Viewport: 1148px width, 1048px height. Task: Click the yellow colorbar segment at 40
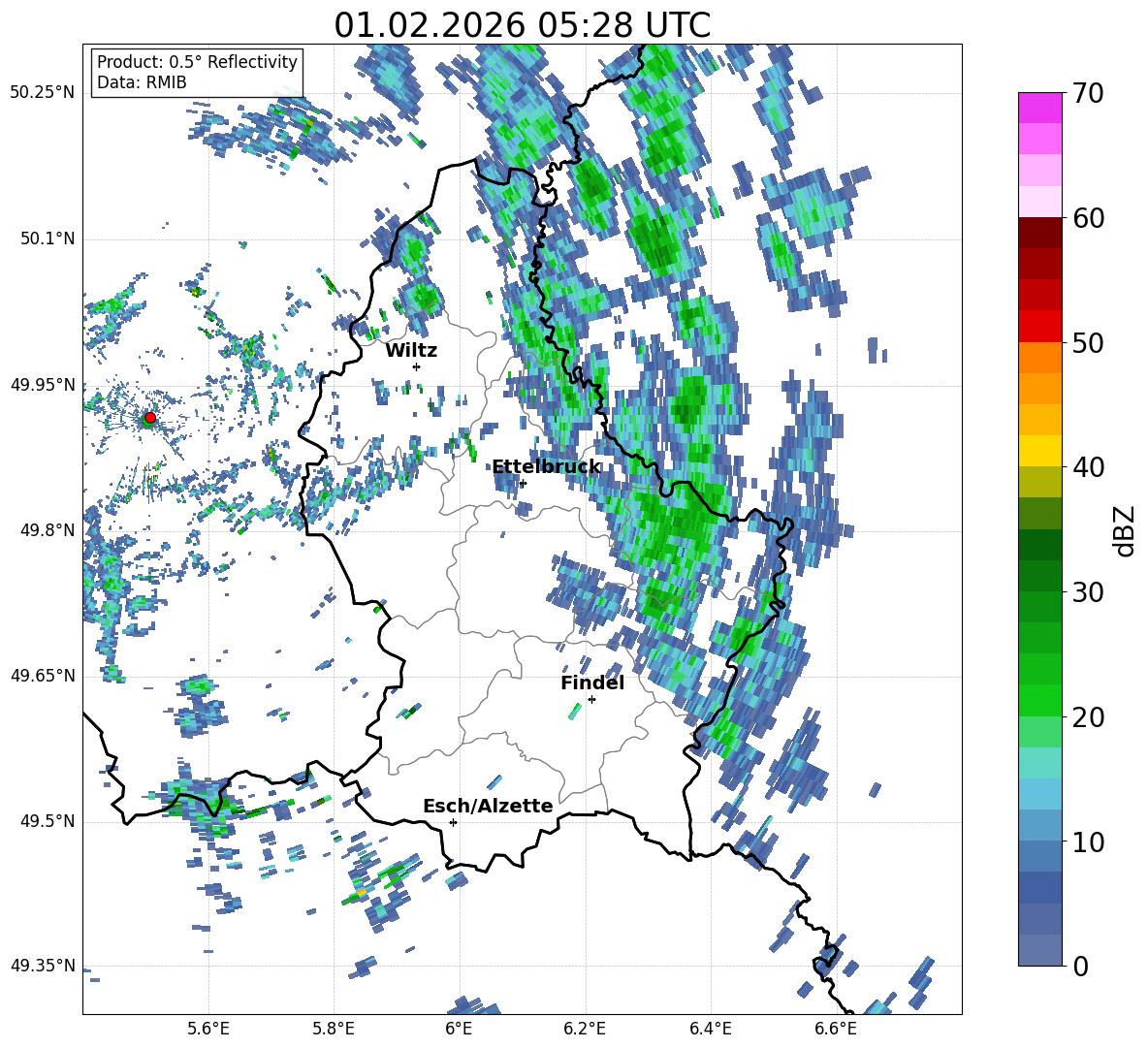click(x=1039, y=451)
